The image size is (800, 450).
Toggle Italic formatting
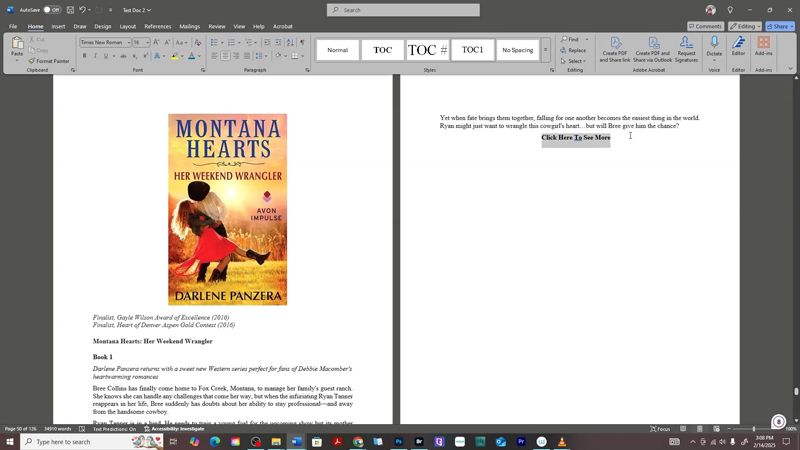[x=95, y=56]
